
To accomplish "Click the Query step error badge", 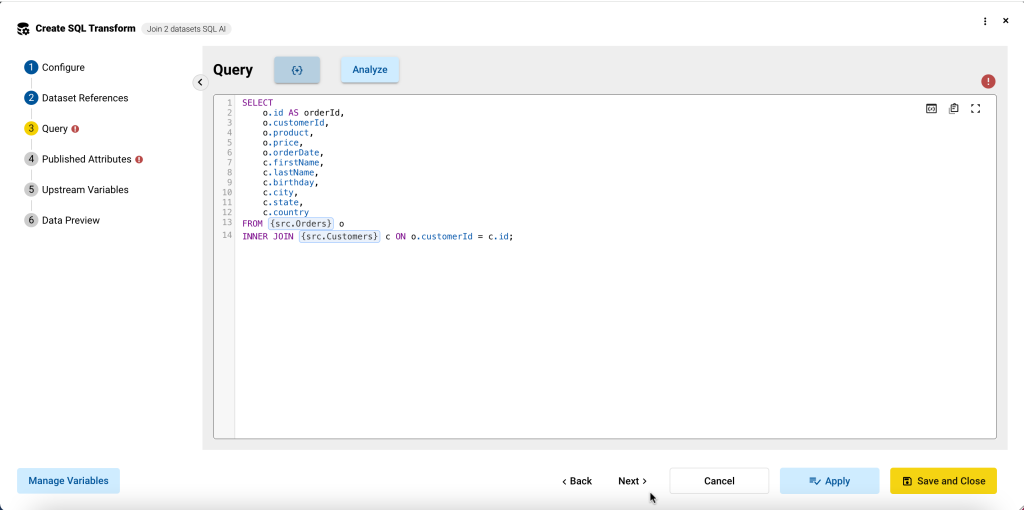I will click(76, 129).
